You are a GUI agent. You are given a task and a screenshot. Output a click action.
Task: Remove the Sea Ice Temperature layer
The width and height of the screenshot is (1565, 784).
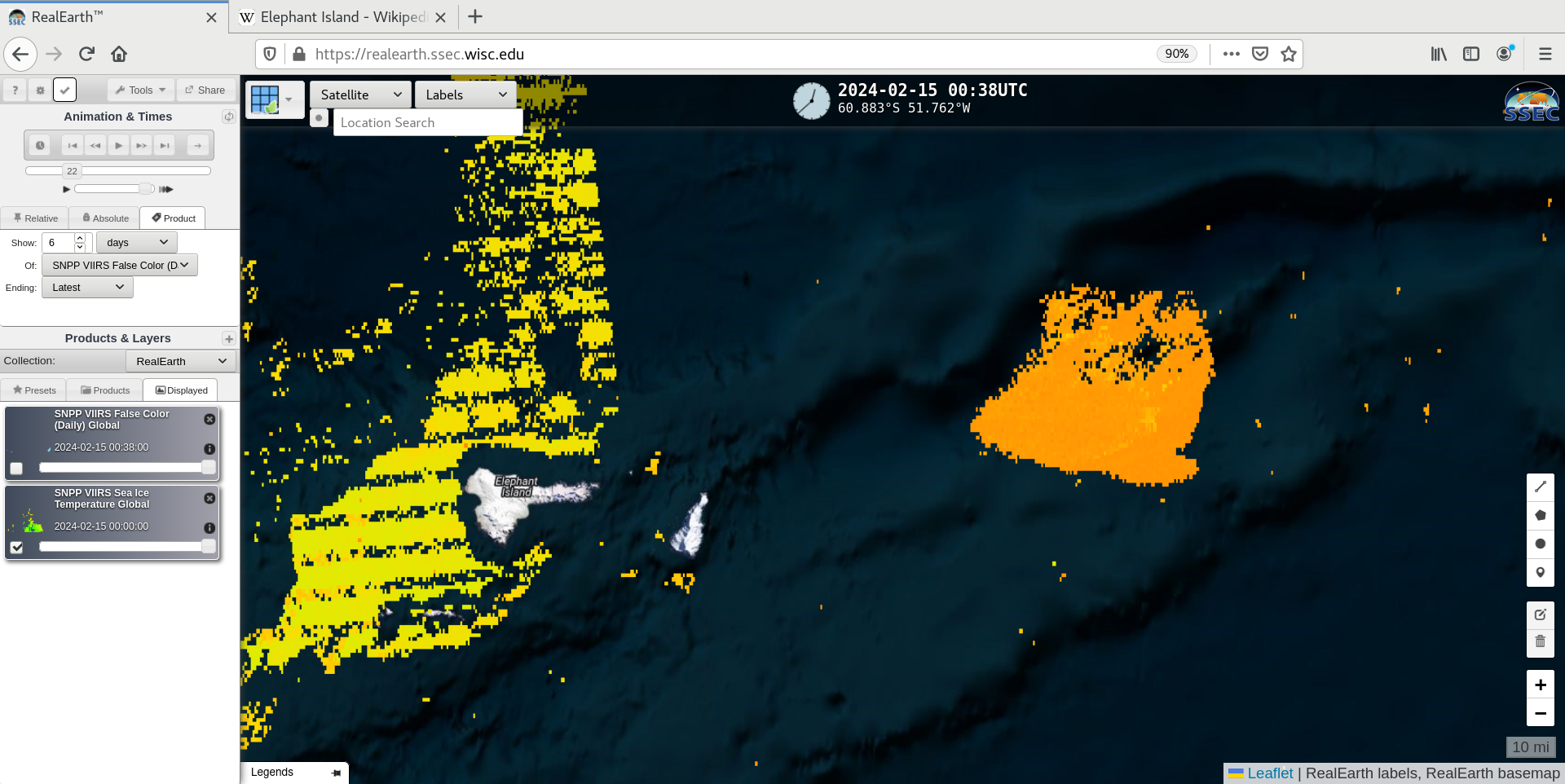coord(209,498)
